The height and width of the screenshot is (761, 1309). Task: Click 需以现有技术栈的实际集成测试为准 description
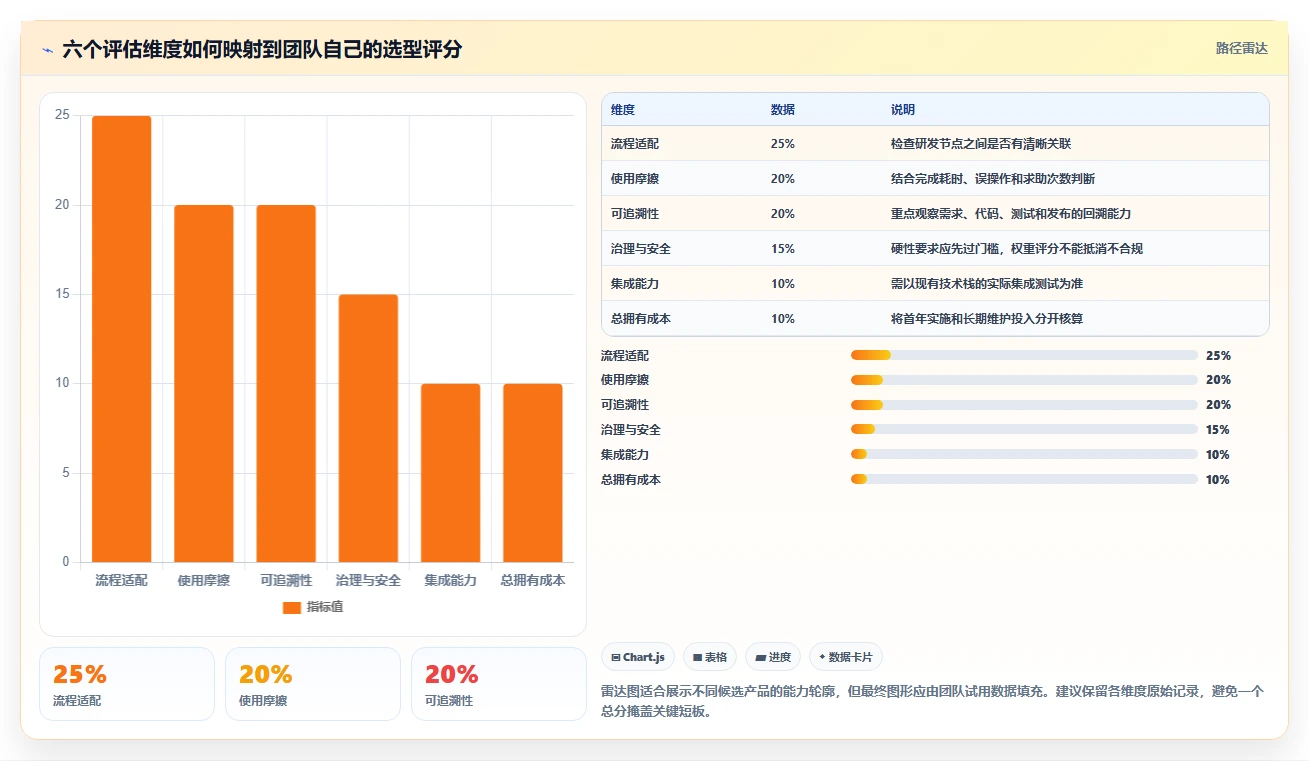coord(987,284)
